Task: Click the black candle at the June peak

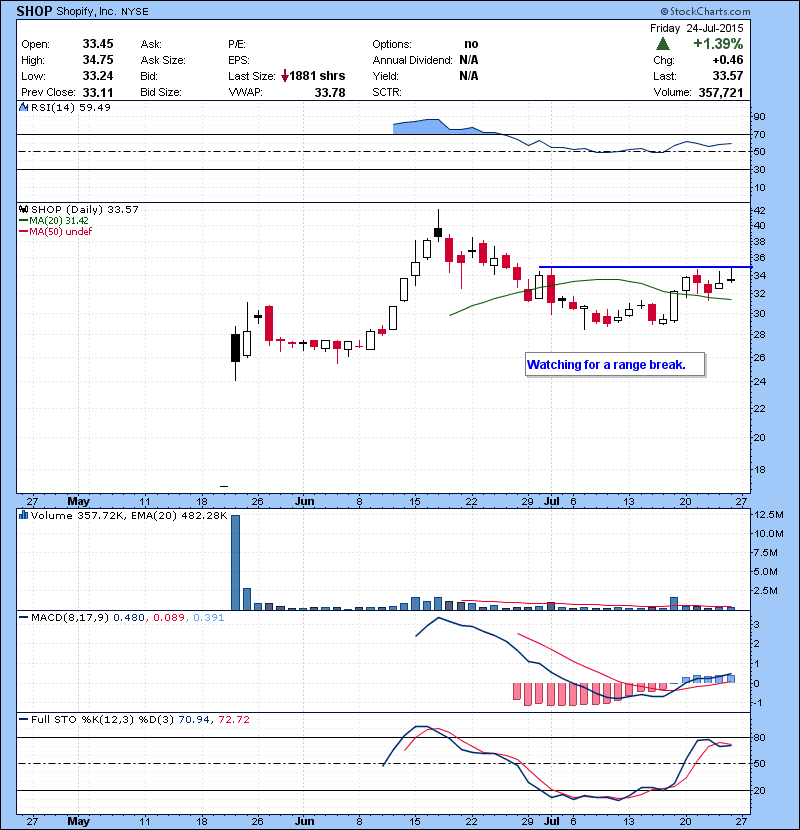Action: [438, 232]
